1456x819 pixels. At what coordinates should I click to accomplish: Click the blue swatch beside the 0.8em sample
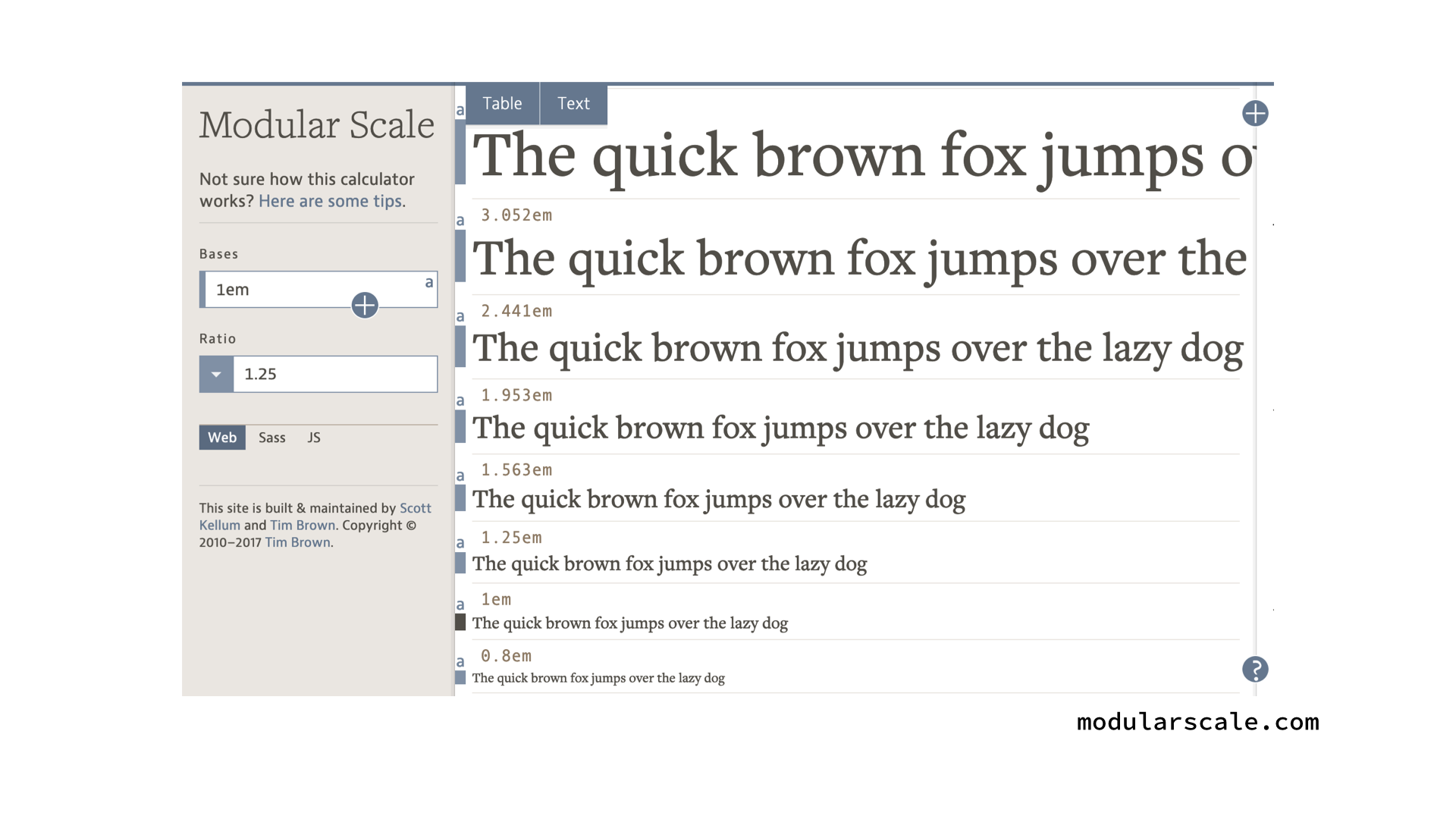click(x=460, y=678)
